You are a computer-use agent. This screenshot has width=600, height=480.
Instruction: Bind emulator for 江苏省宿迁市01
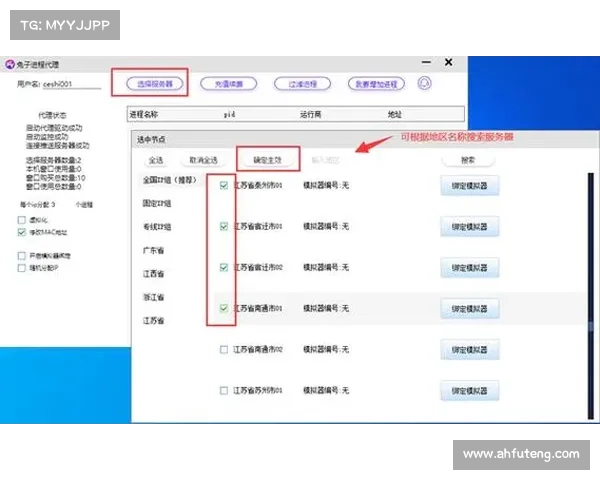[470, 227]
